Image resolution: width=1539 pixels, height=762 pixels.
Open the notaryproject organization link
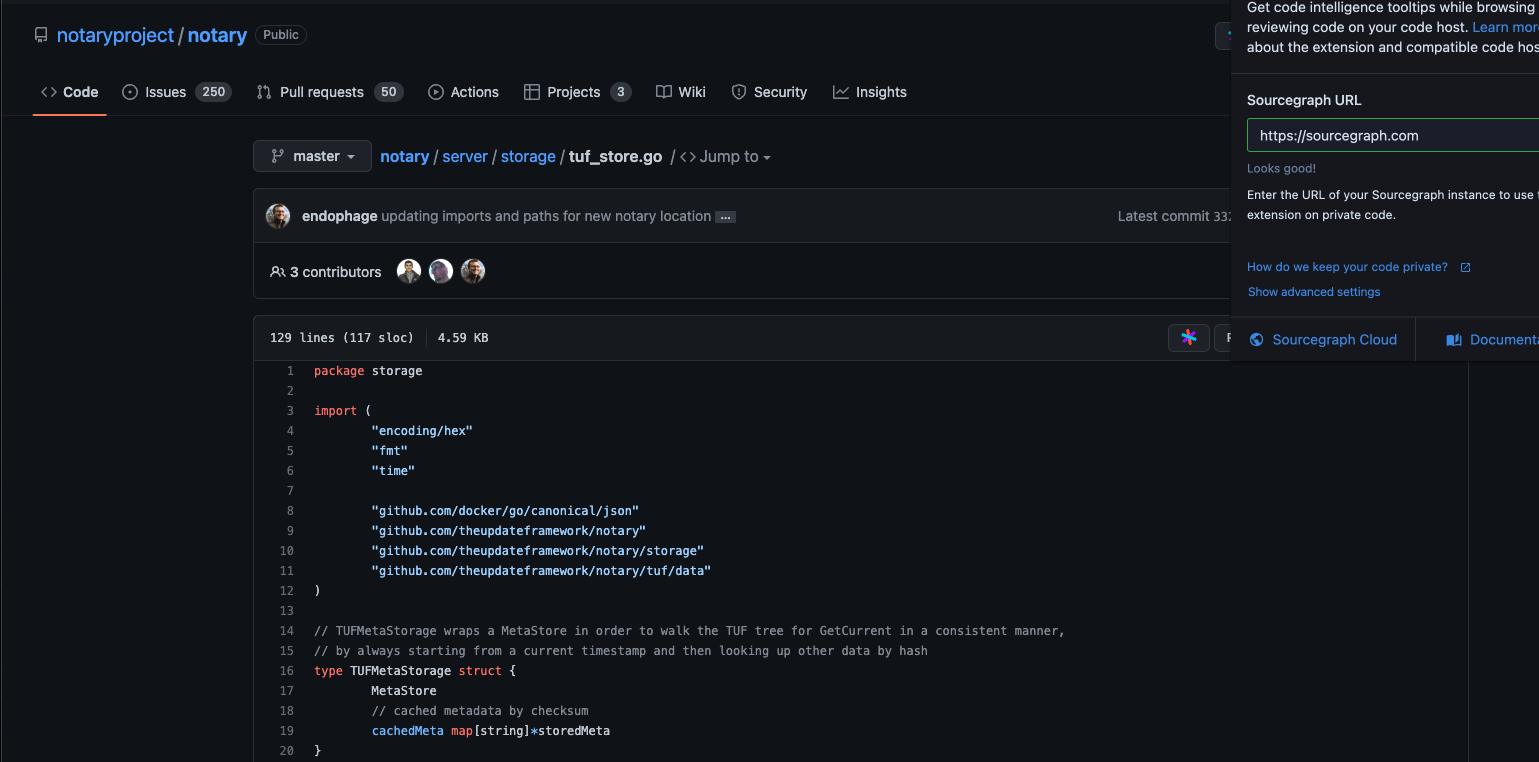pyautogui.click(x=115, y=35)
